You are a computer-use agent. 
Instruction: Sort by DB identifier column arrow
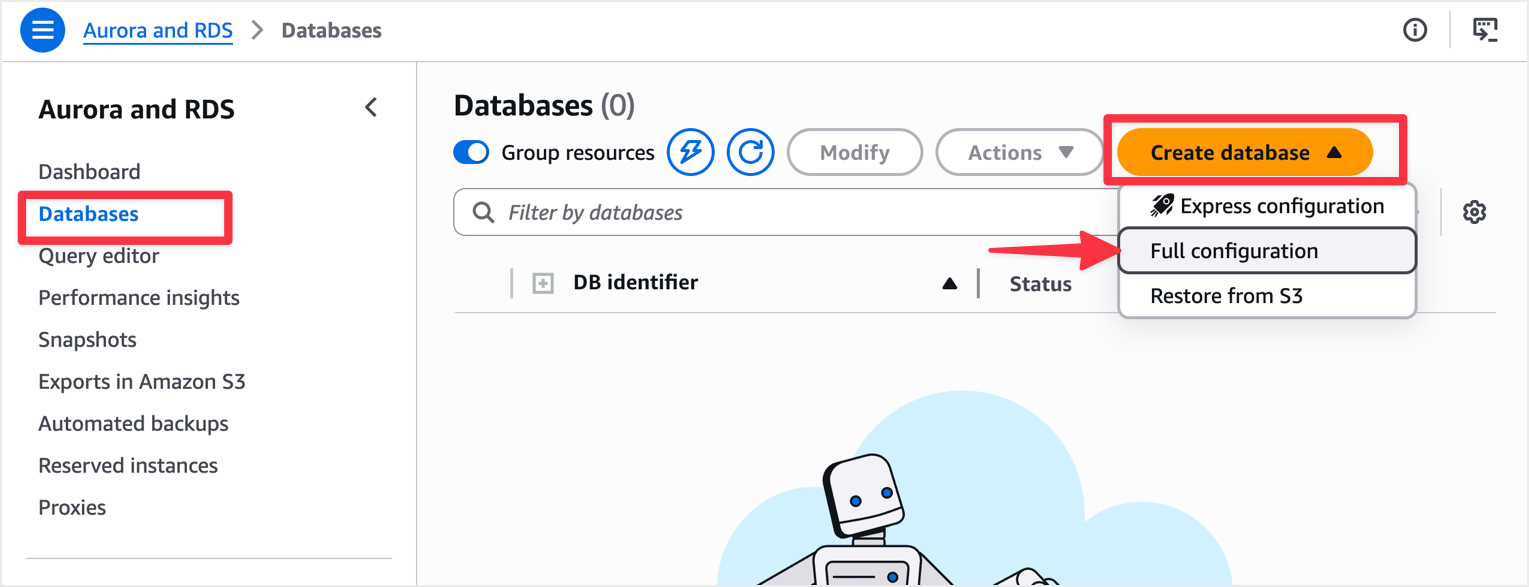click(x=949, y=284)
